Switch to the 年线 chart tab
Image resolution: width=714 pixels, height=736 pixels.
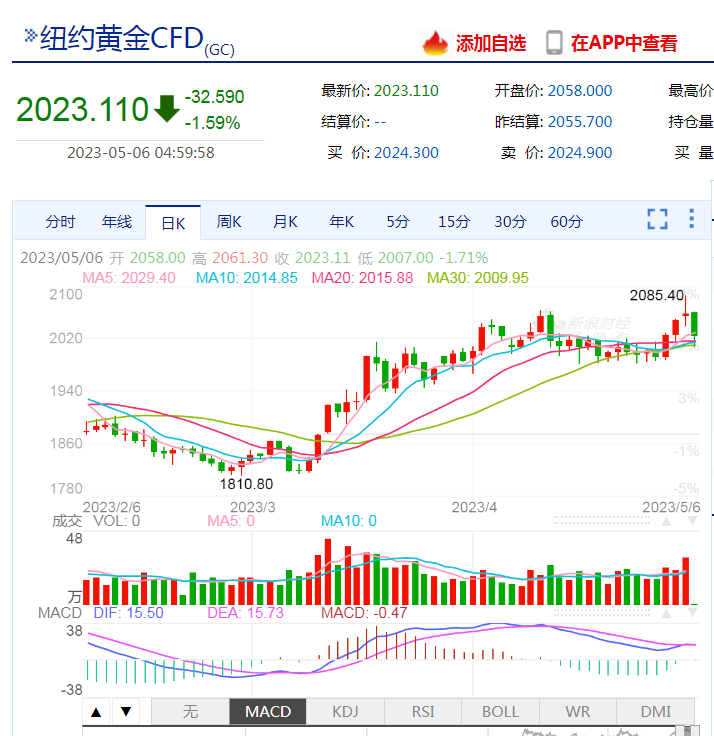click(x=117, y=222)
